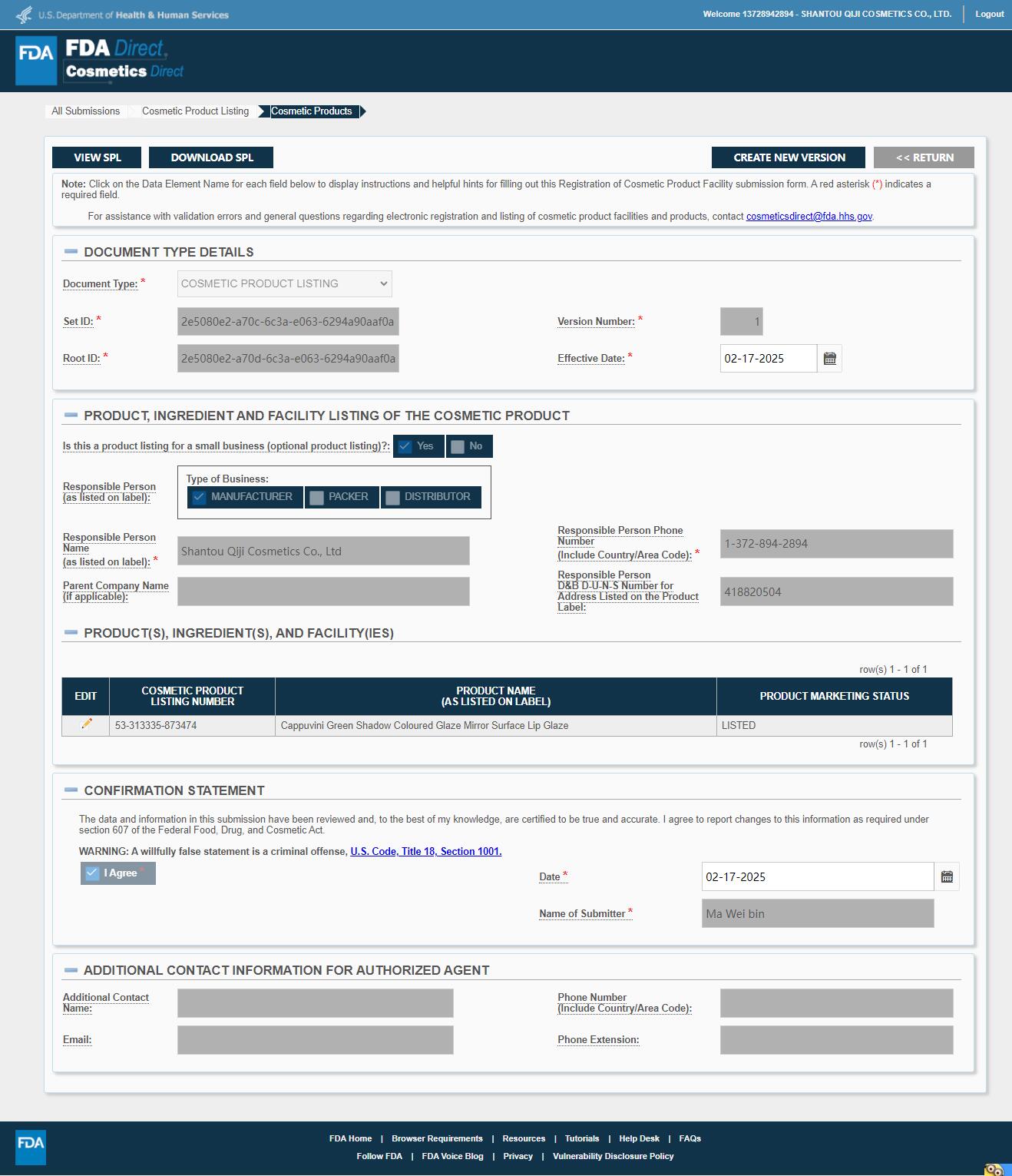
Task: Click the pencil edit icon in product row
Action: point(86,724)
